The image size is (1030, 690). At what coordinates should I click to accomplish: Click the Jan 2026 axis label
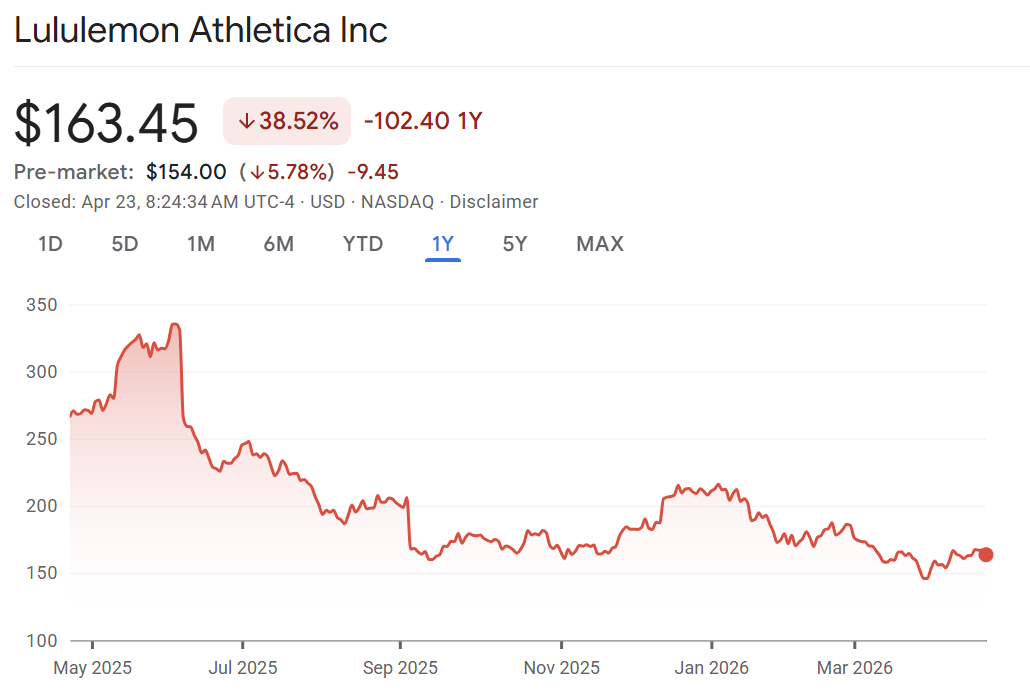[x=712, y=667]
